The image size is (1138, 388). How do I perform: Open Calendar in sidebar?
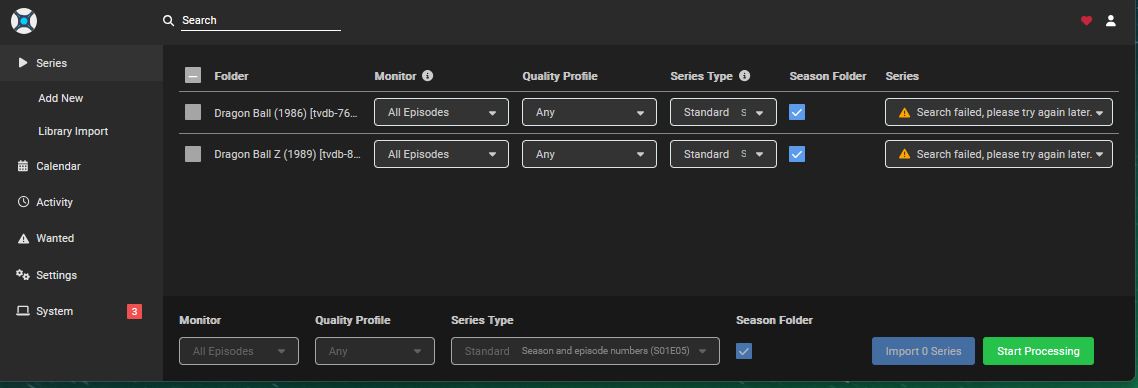click(81, 166)
